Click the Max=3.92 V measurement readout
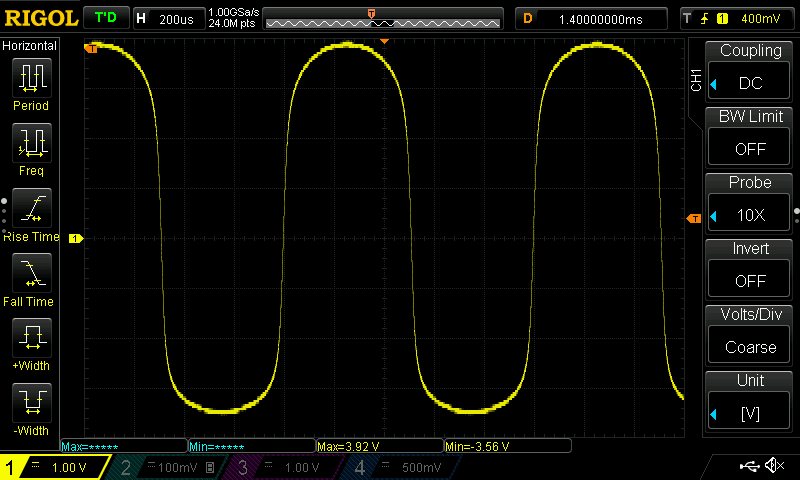The height and width of the screenshot is (480, 800). pos(378,446)
